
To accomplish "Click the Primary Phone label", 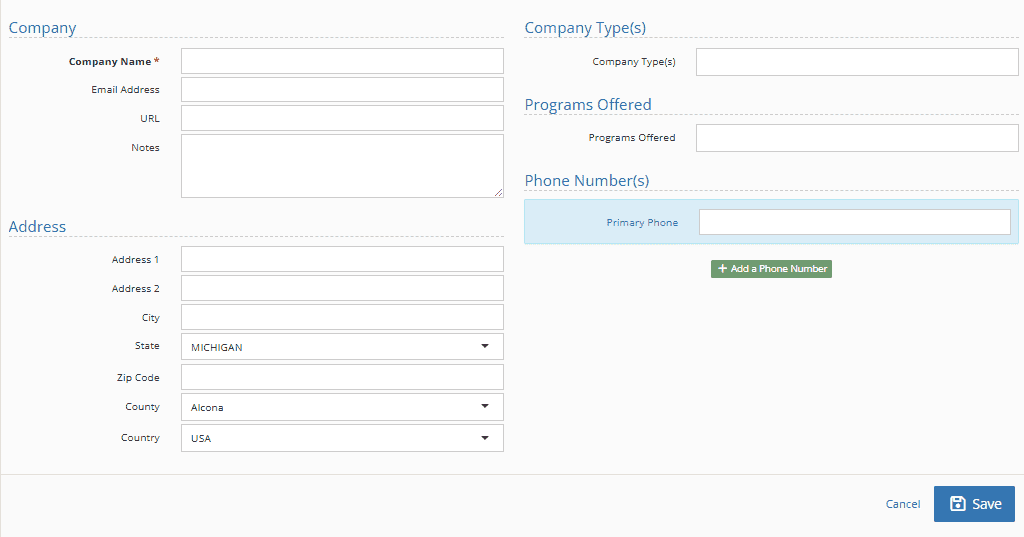I will tap(642, 223).
